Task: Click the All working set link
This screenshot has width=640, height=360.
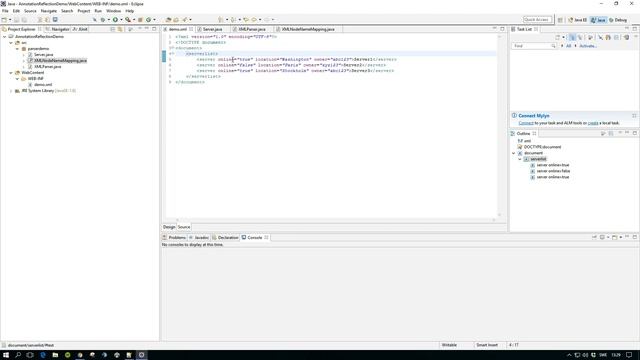Action: [569, 46]
